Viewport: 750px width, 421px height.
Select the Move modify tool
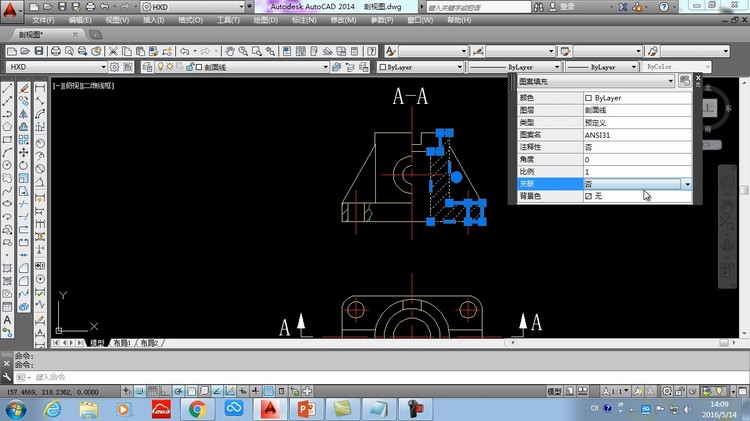[23, 153]
